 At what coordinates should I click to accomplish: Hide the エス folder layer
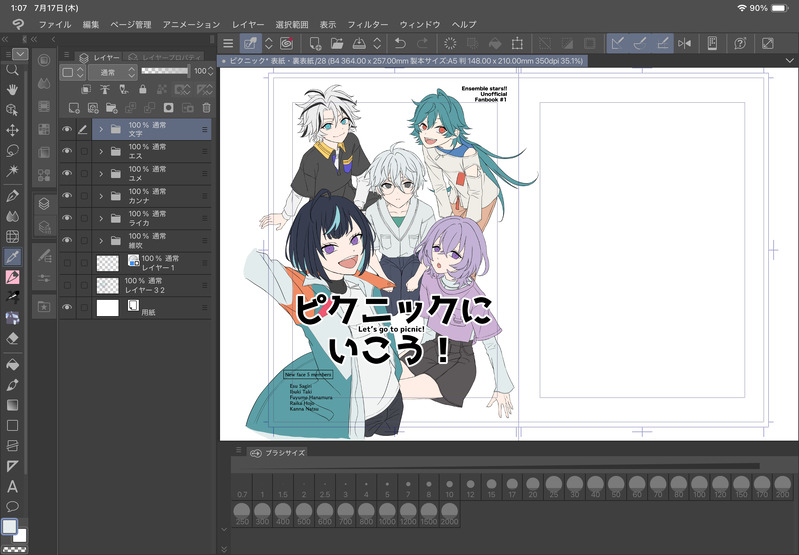(67, 151)
